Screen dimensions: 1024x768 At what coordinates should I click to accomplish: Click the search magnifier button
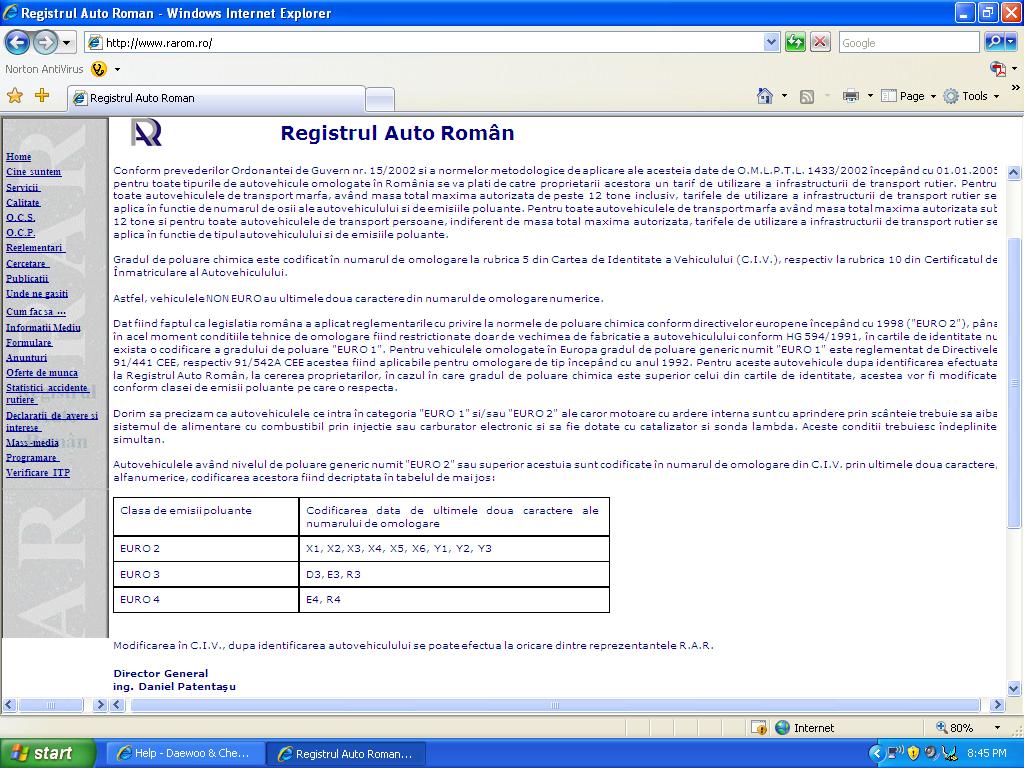pyautogui.click(x=994, y=42)
